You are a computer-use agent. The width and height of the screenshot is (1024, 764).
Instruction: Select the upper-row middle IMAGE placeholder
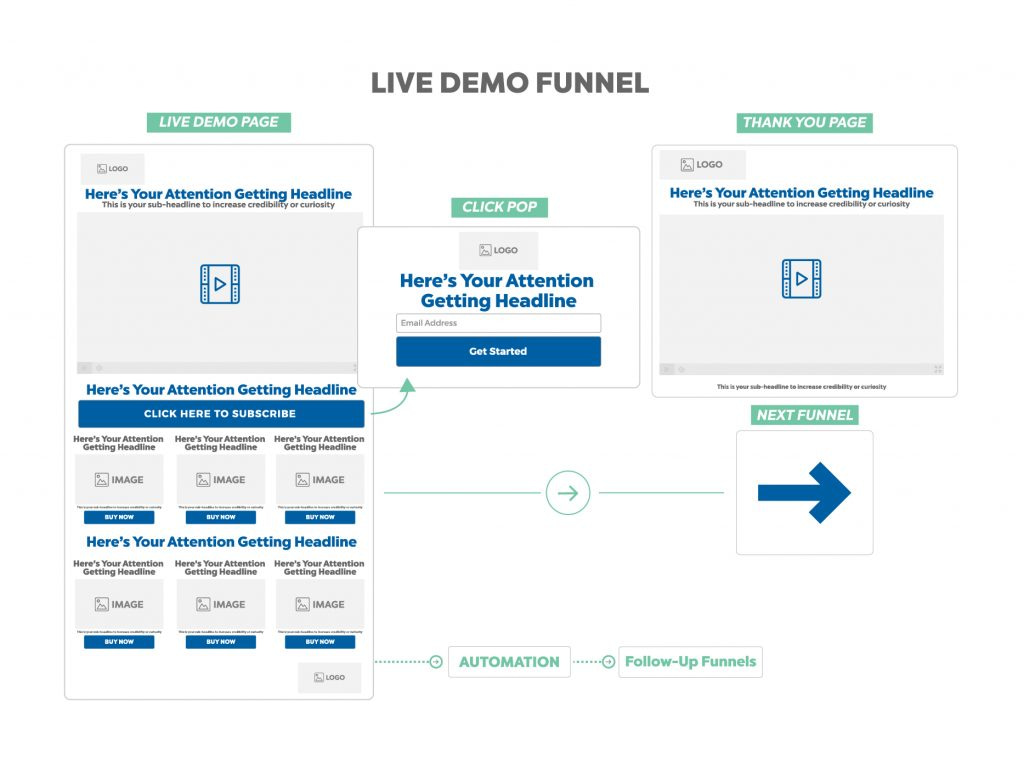coord(221,480)
